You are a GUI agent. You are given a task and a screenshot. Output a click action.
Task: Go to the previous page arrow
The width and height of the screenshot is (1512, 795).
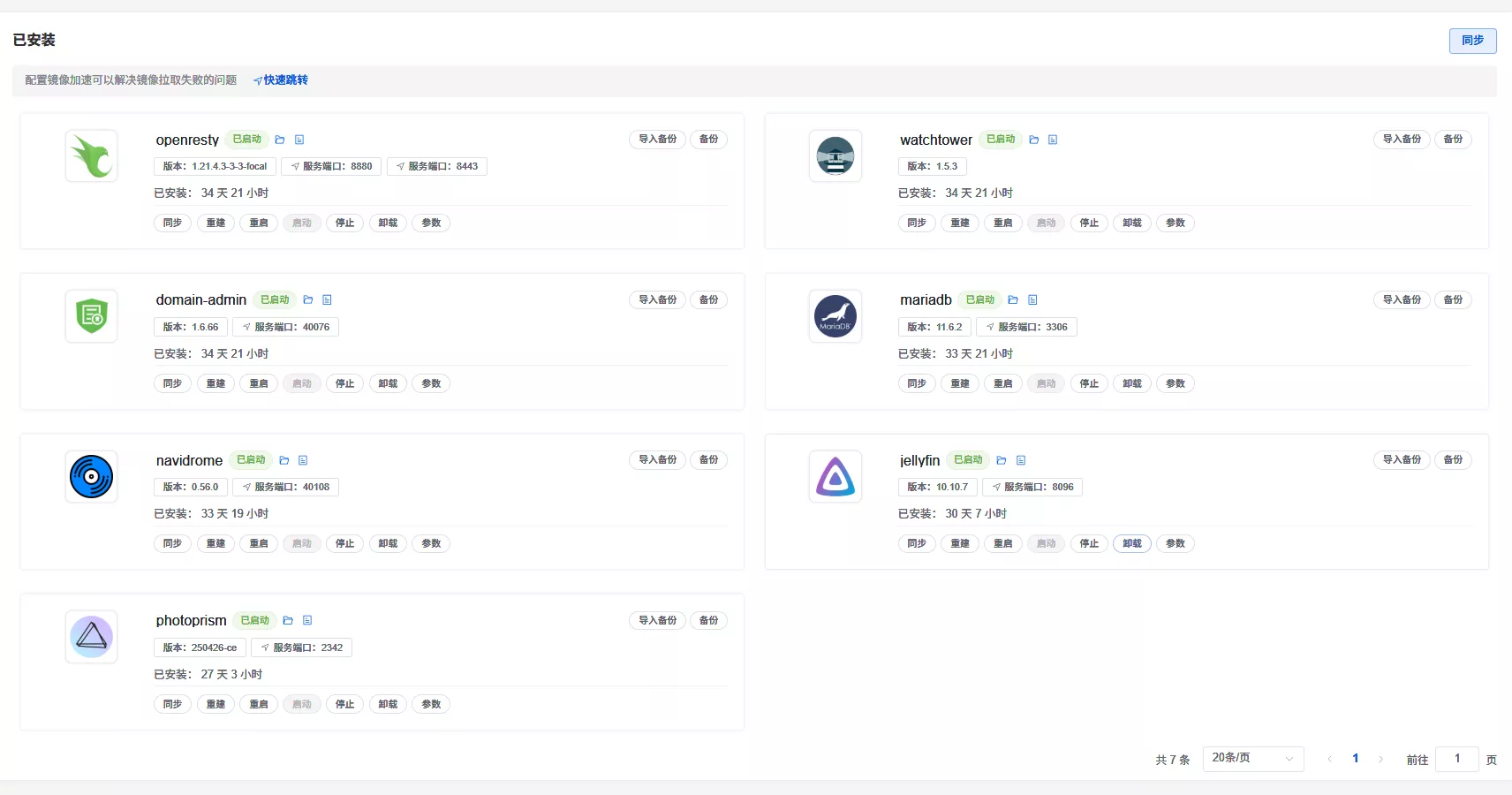click(1329, 760)
